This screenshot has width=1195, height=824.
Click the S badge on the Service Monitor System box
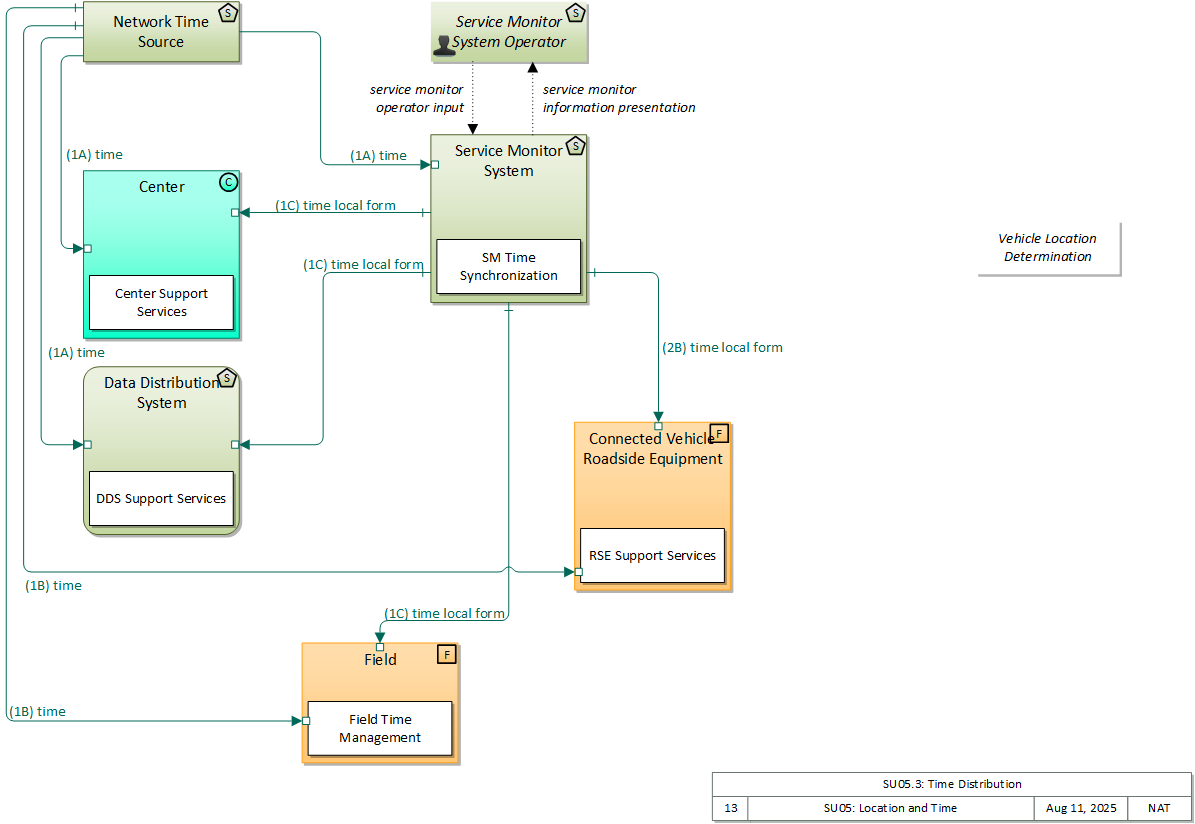point(575,147)
